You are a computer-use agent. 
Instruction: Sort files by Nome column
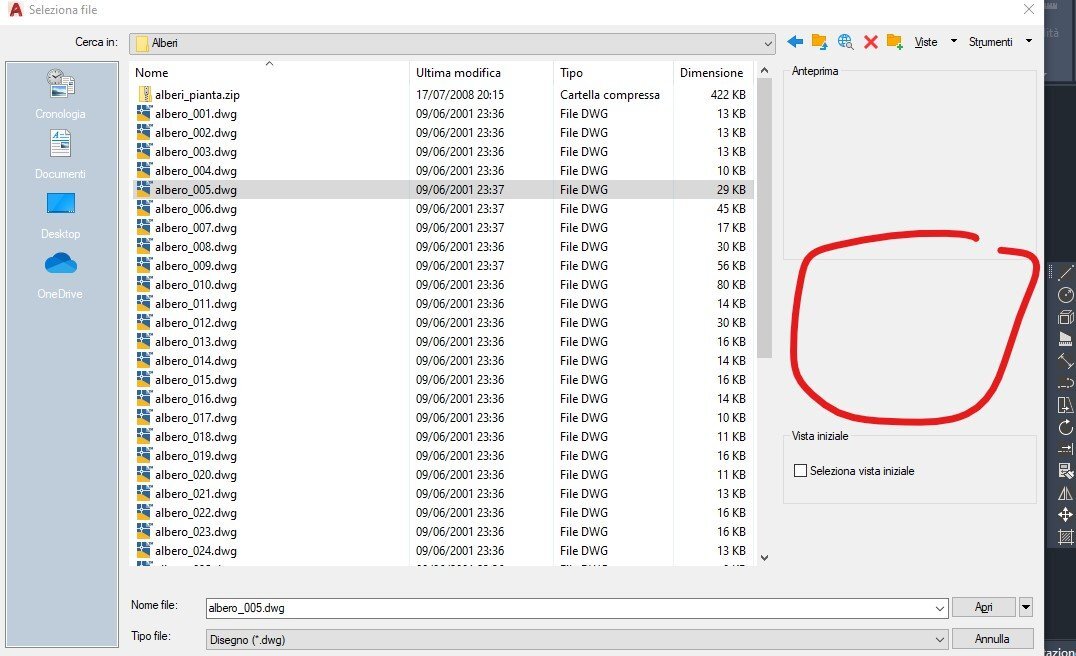pos(269,72)
